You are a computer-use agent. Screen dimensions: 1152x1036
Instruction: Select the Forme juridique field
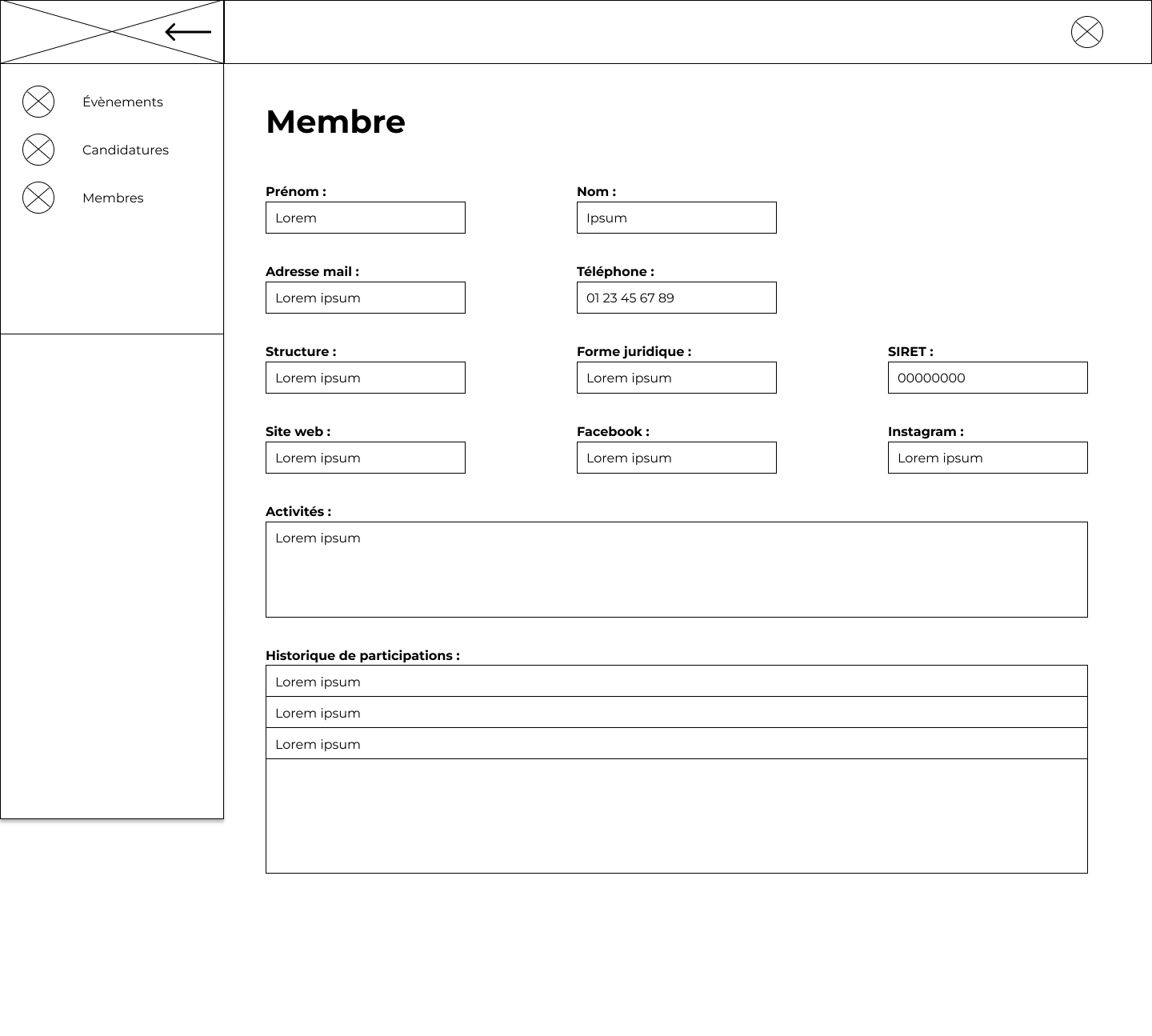click(677, 378)
